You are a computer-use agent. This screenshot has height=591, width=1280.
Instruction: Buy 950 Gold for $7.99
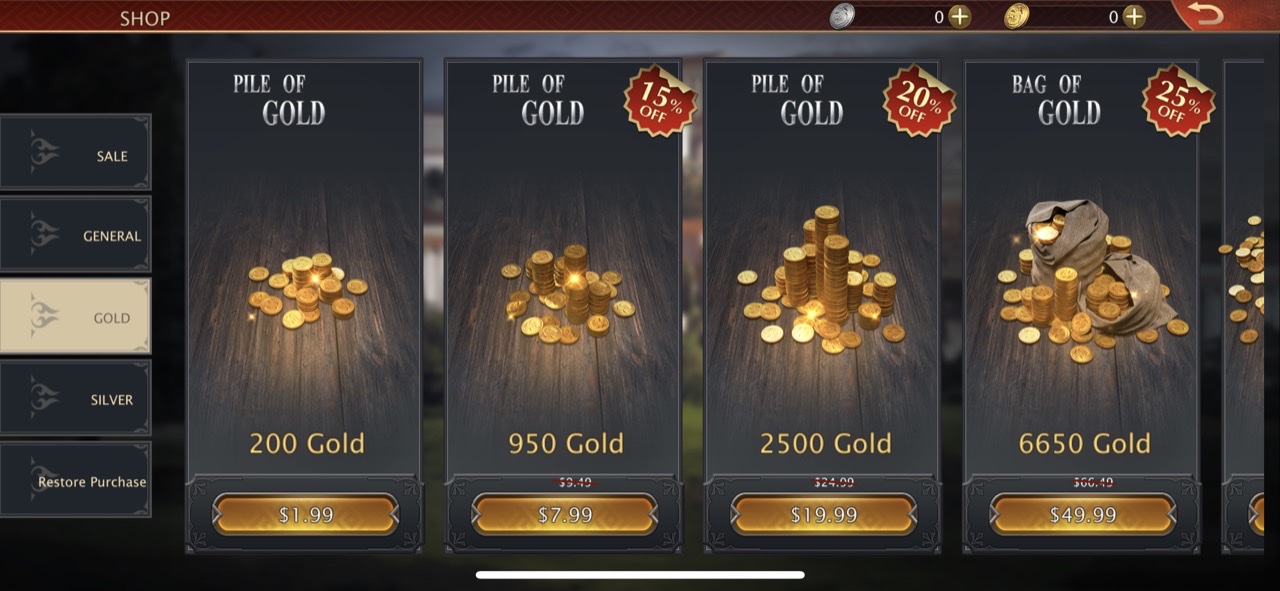pos(564,515)
